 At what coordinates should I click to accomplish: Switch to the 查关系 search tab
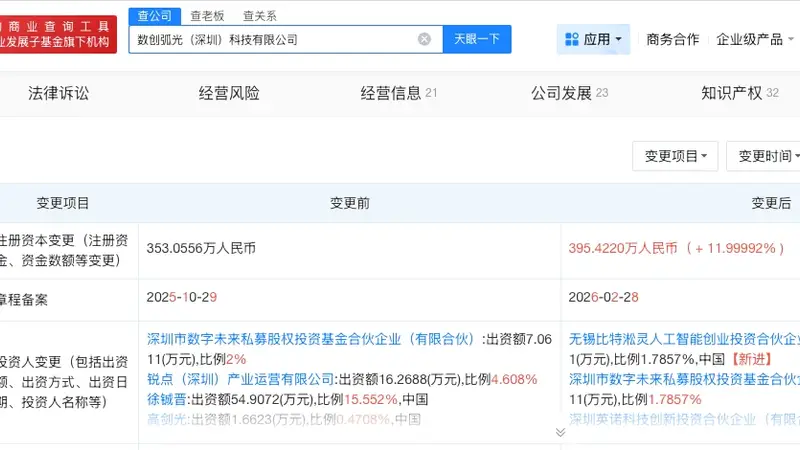click(260, 16)
